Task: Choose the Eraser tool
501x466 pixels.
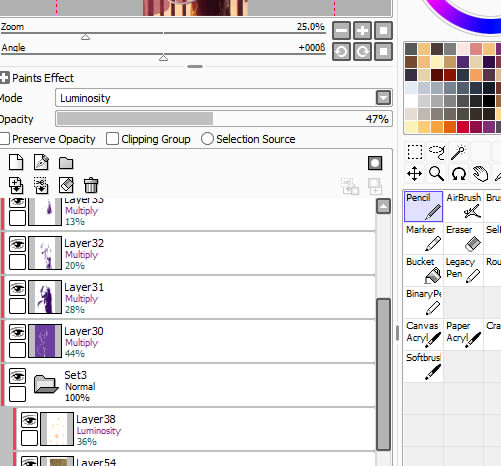Action: 463,239
